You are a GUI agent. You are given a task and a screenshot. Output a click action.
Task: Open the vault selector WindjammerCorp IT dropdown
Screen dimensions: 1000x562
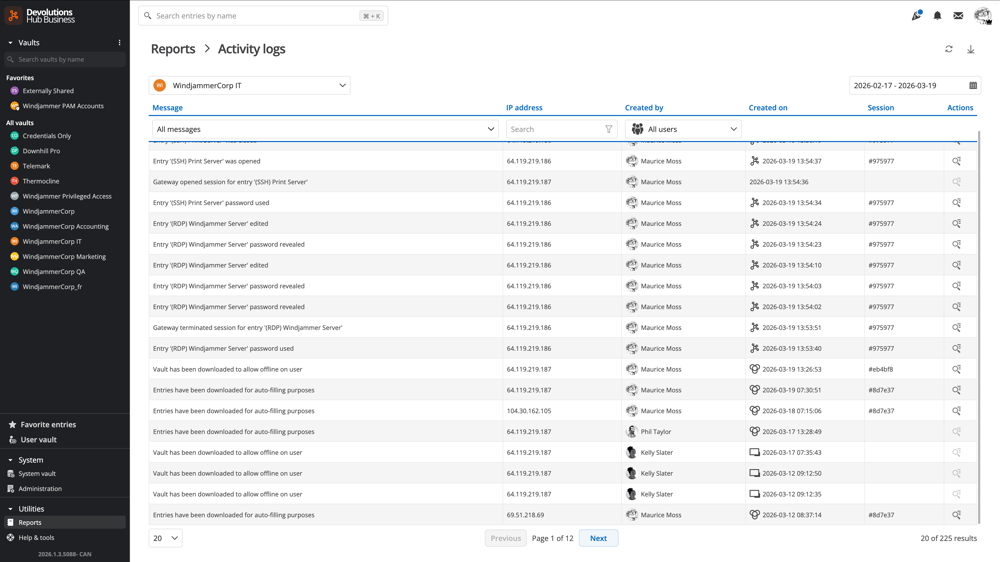coord(249,85)
